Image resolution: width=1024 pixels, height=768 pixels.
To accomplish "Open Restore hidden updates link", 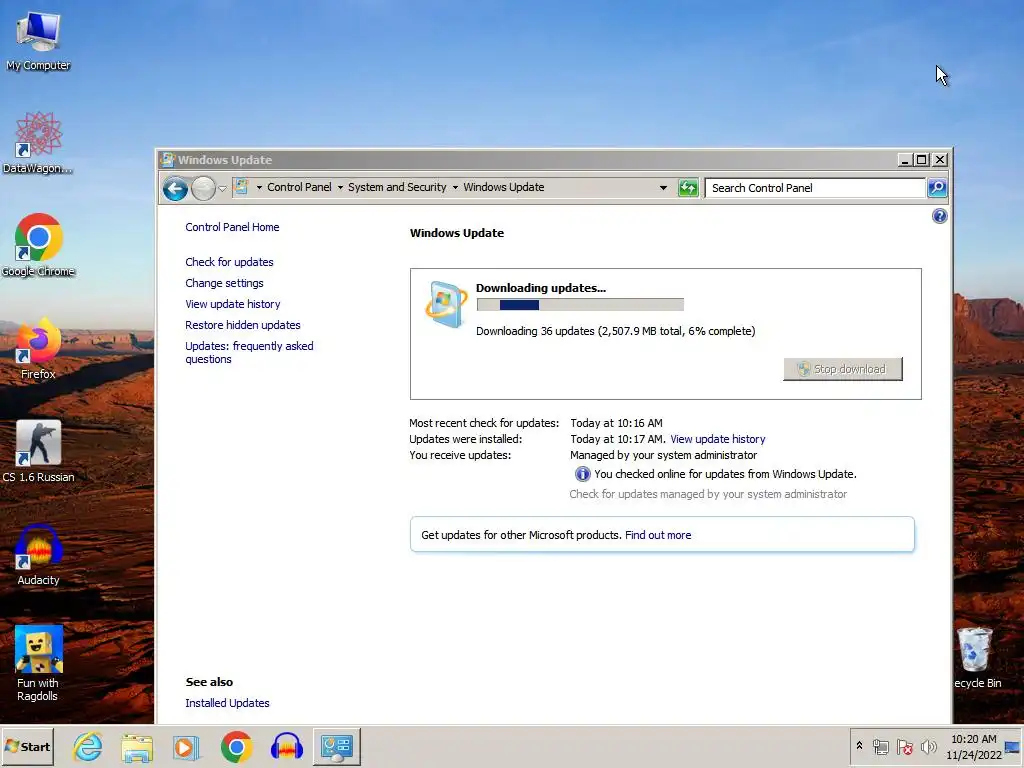I will 242,325.
